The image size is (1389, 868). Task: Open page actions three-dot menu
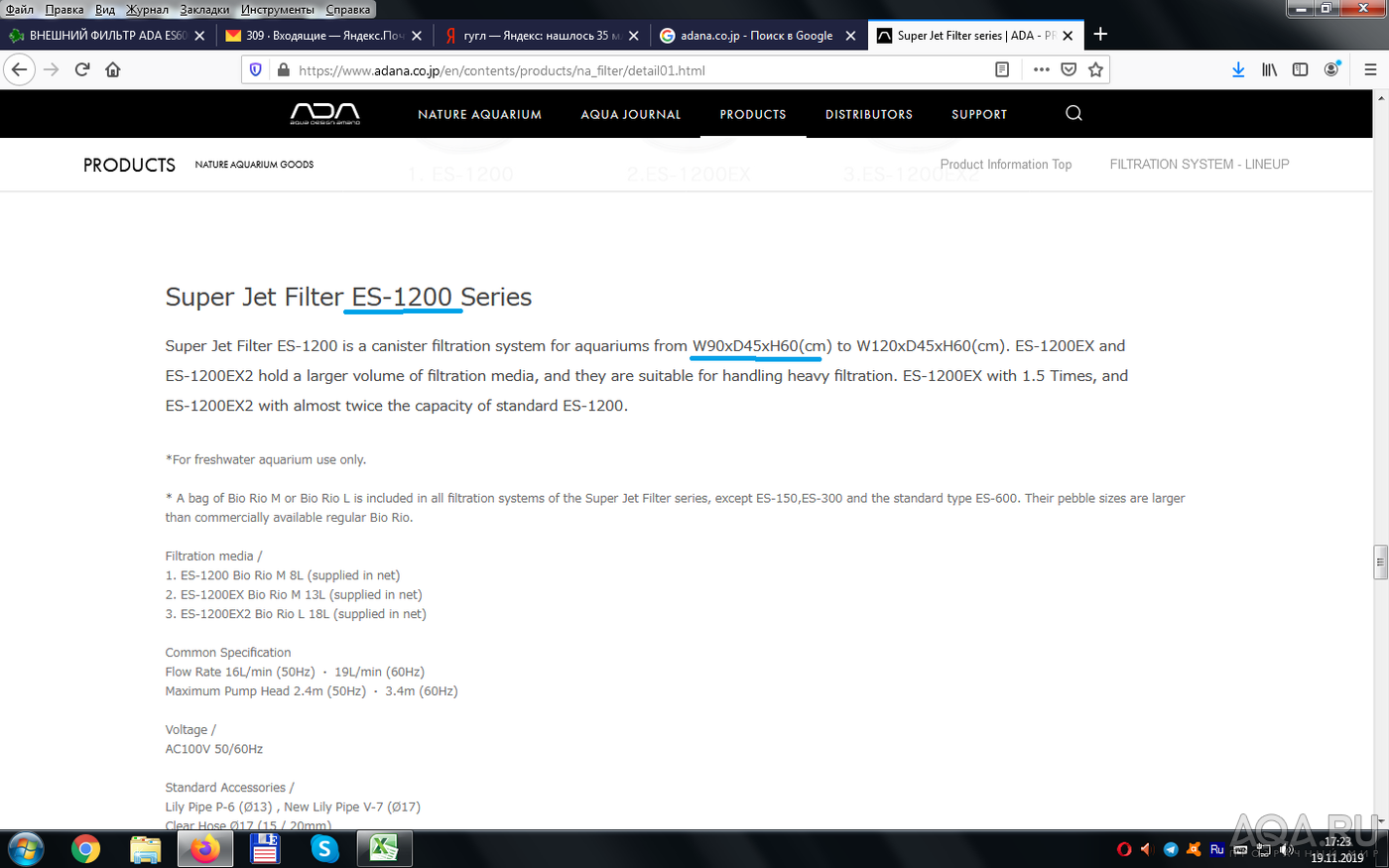[1041, 69]
